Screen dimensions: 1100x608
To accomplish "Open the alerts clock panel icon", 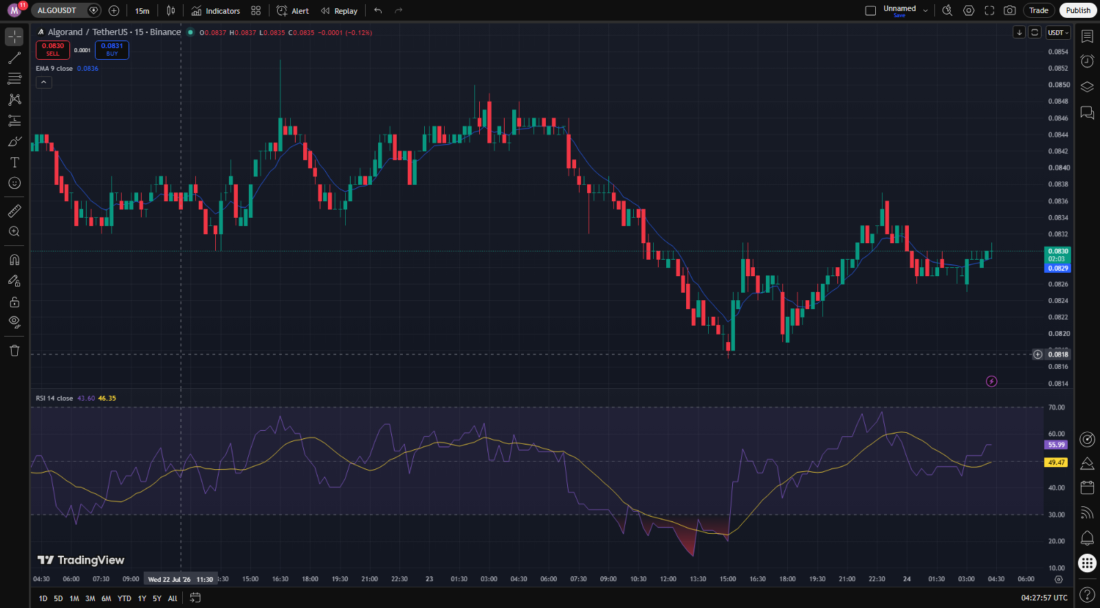I will 1087,62.
